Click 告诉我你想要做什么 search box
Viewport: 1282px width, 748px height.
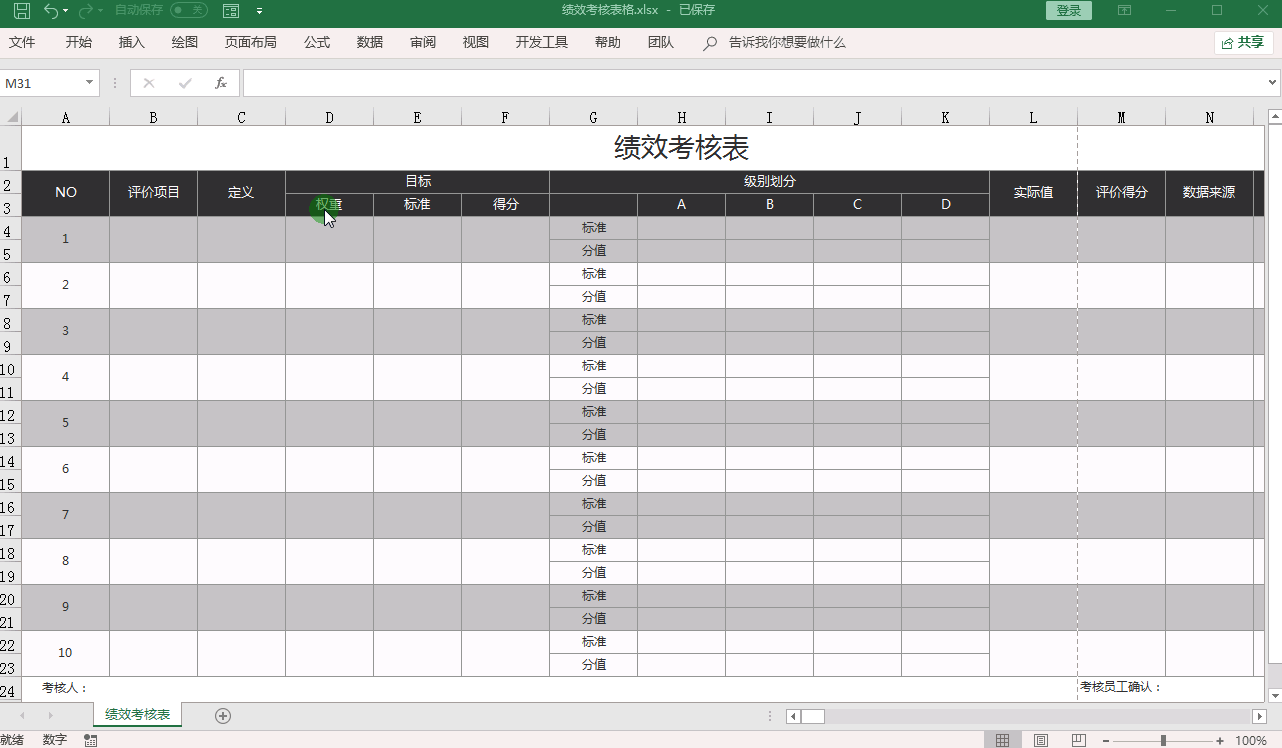point(787,43)
